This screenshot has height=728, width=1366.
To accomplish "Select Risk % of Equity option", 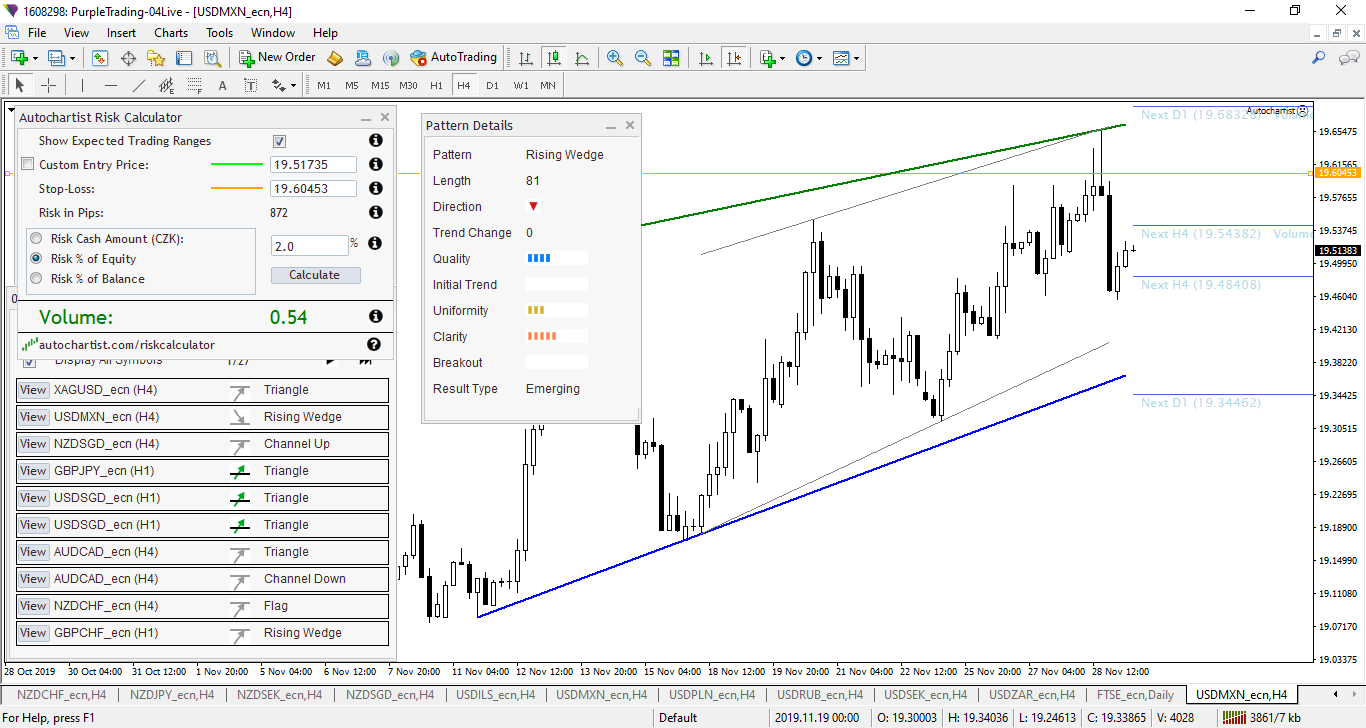I will point(37,259).
